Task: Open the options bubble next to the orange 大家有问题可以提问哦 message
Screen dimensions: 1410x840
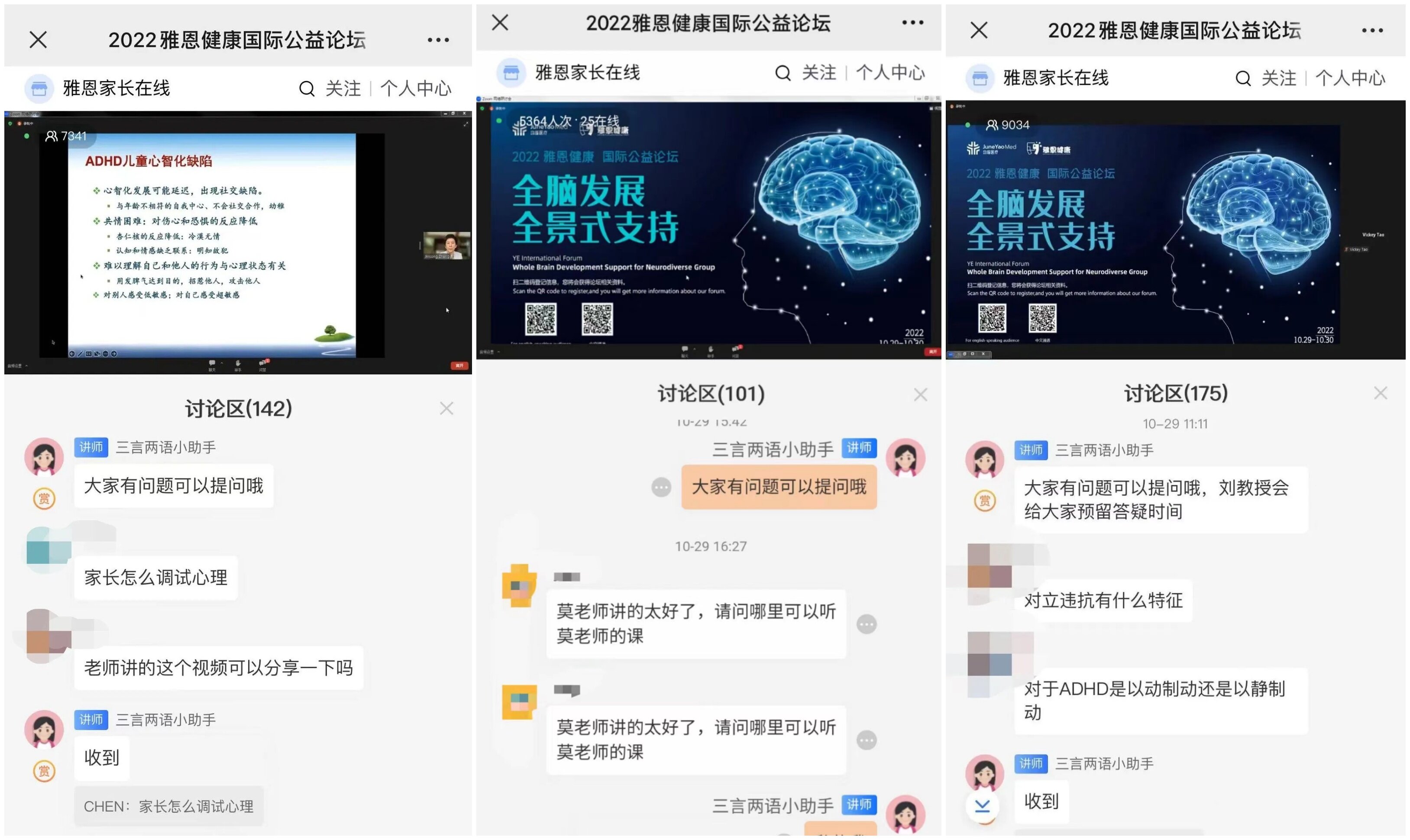Action: click(661, 488)
